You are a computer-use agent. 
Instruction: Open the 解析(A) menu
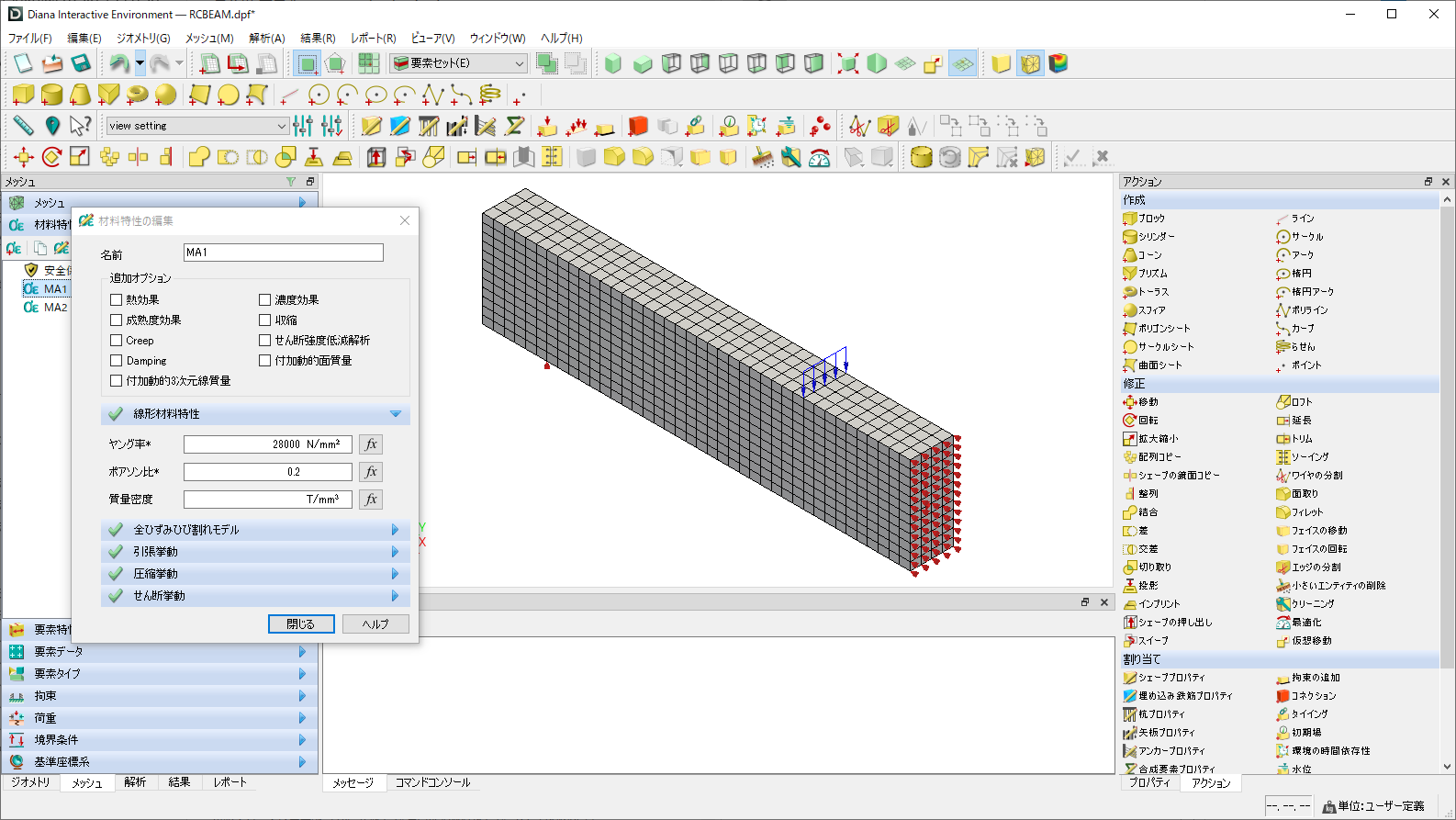pyautogui.click(x=266, y=39)
